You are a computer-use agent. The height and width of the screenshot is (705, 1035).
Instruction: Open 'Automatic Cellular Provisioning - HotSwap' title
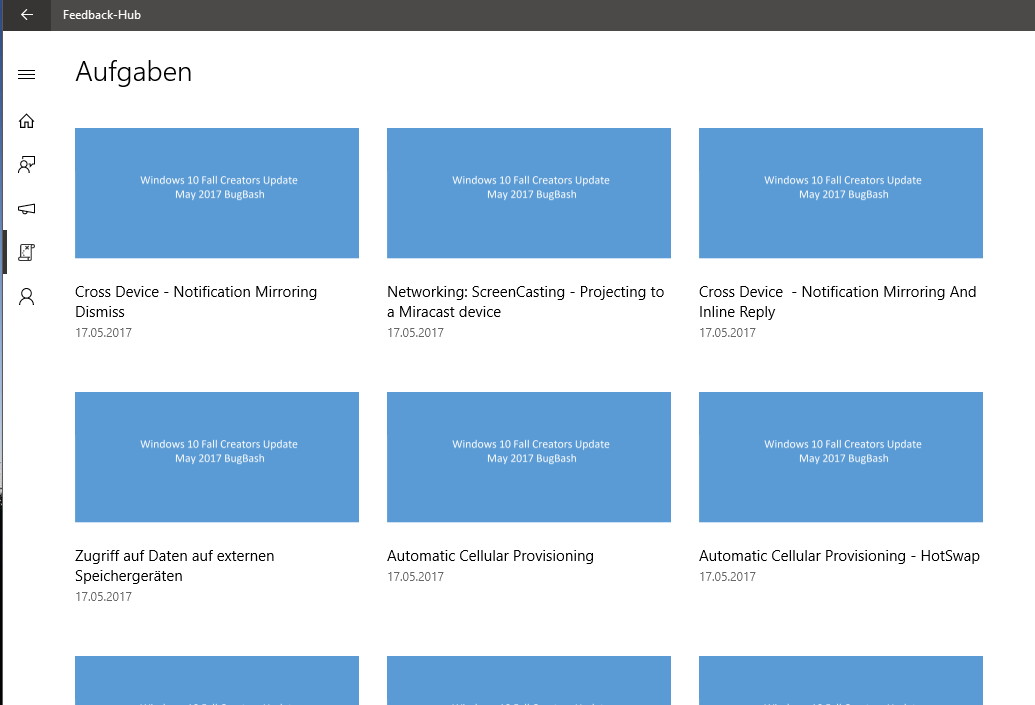840,556
